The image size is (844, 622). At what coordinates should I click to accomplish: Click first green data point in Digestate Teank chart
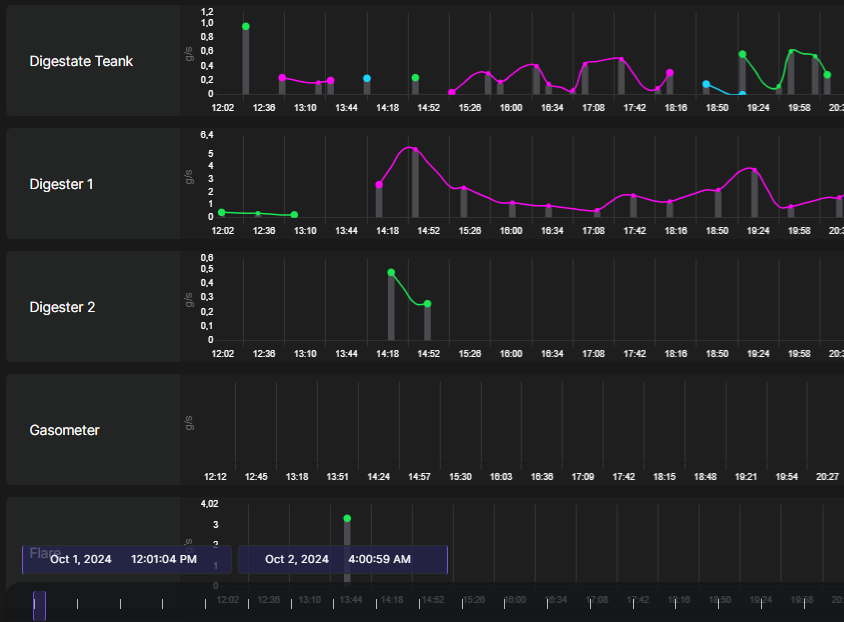click(x=246, y=26)
